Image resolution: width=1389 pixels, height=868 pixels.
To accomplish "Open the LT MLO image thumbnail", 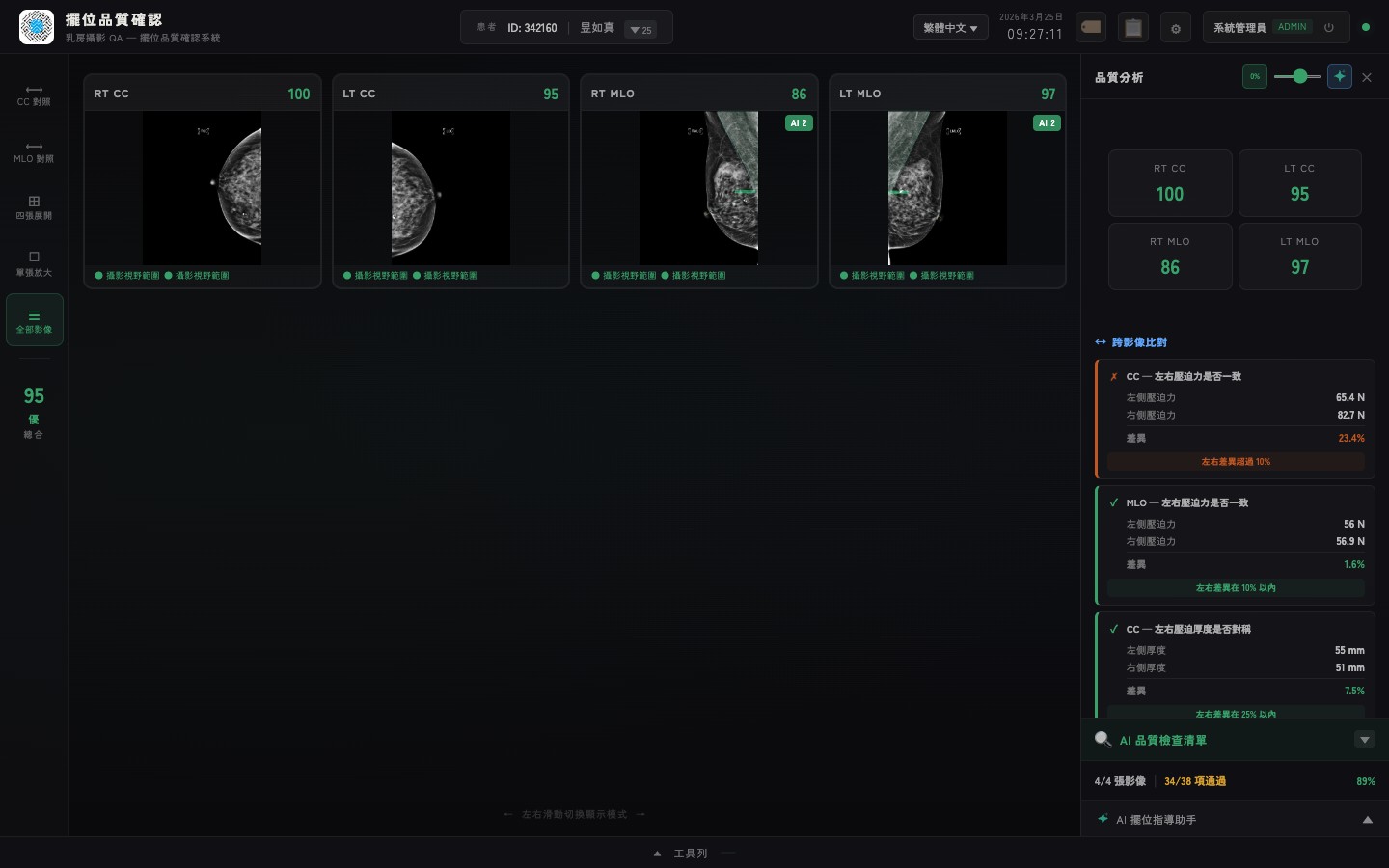I will point(947,188).
